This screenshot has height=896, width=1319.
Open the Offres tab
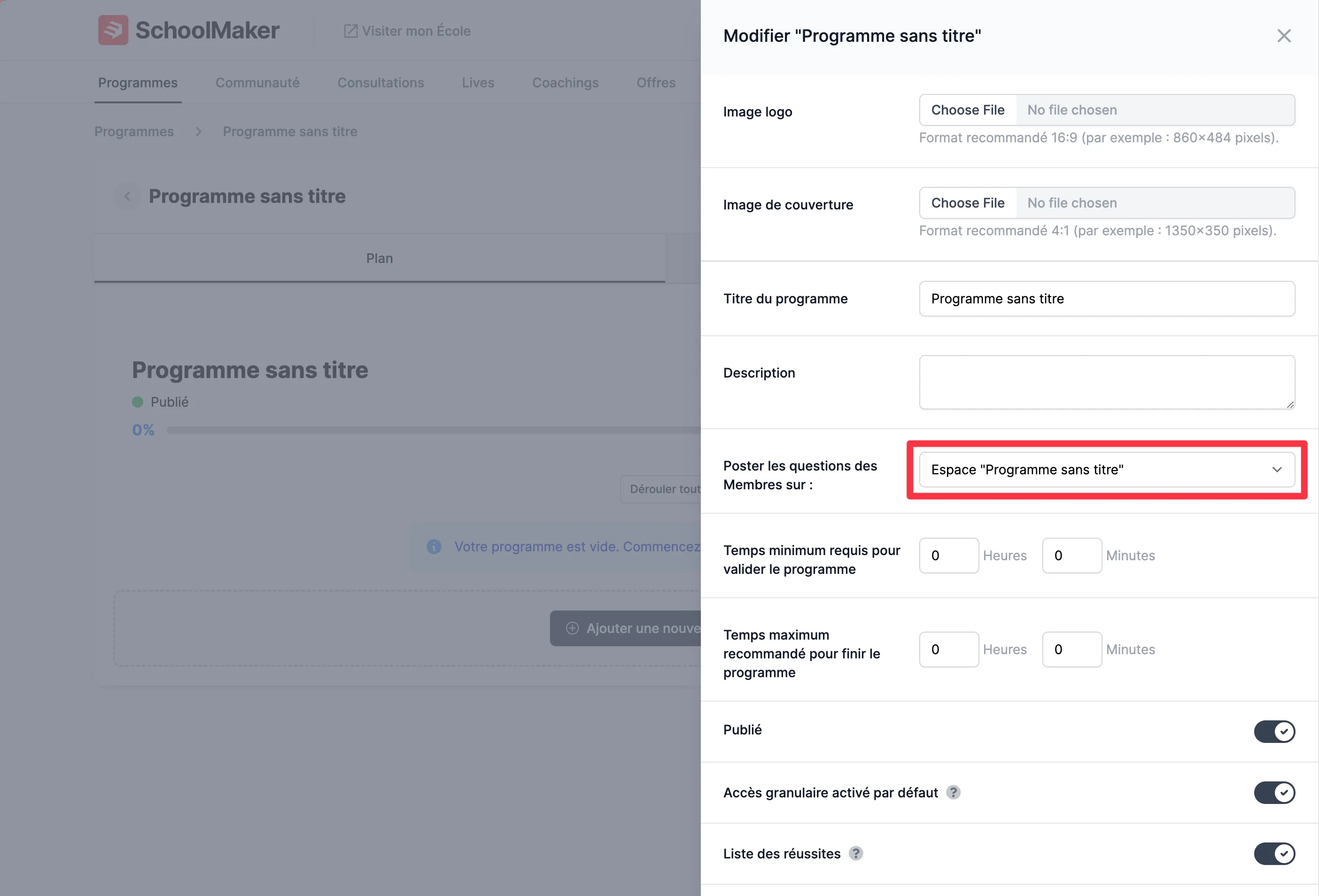[656, 83]
